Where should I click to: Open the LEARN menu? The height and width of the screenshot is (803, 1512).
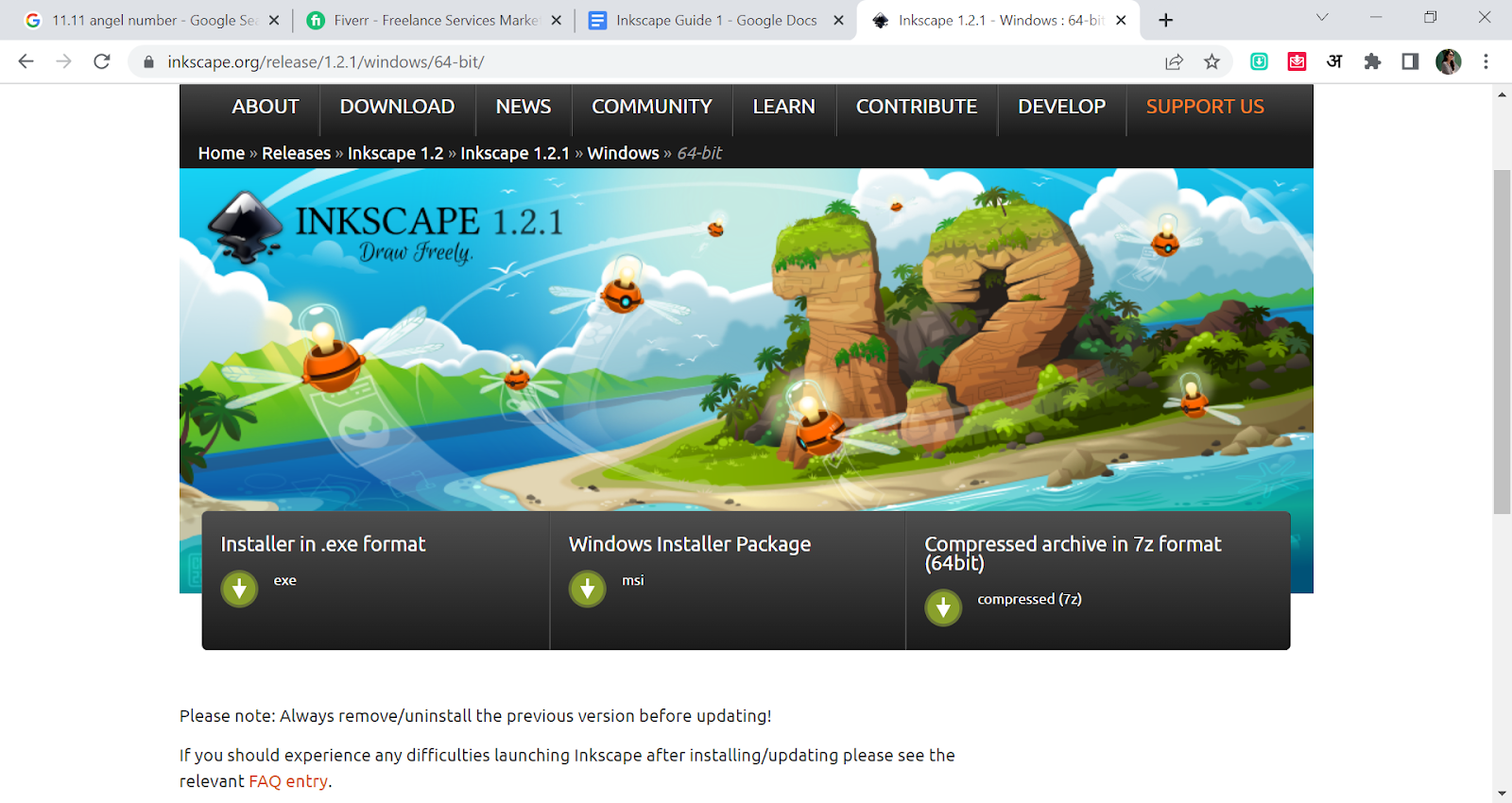point(783,107)
